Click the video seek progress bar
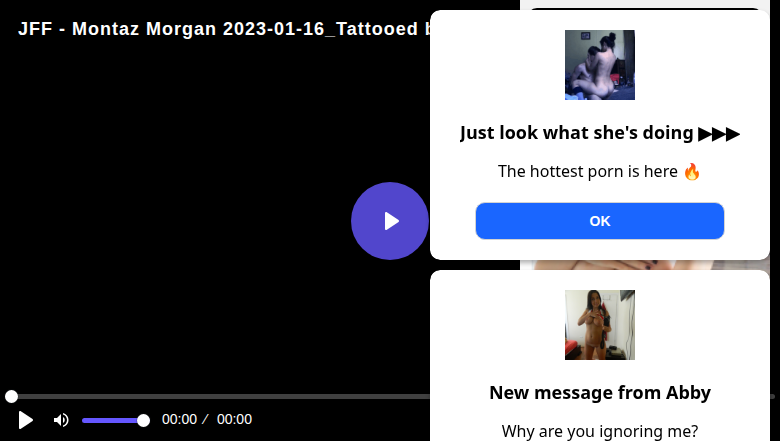 [220, 397]
